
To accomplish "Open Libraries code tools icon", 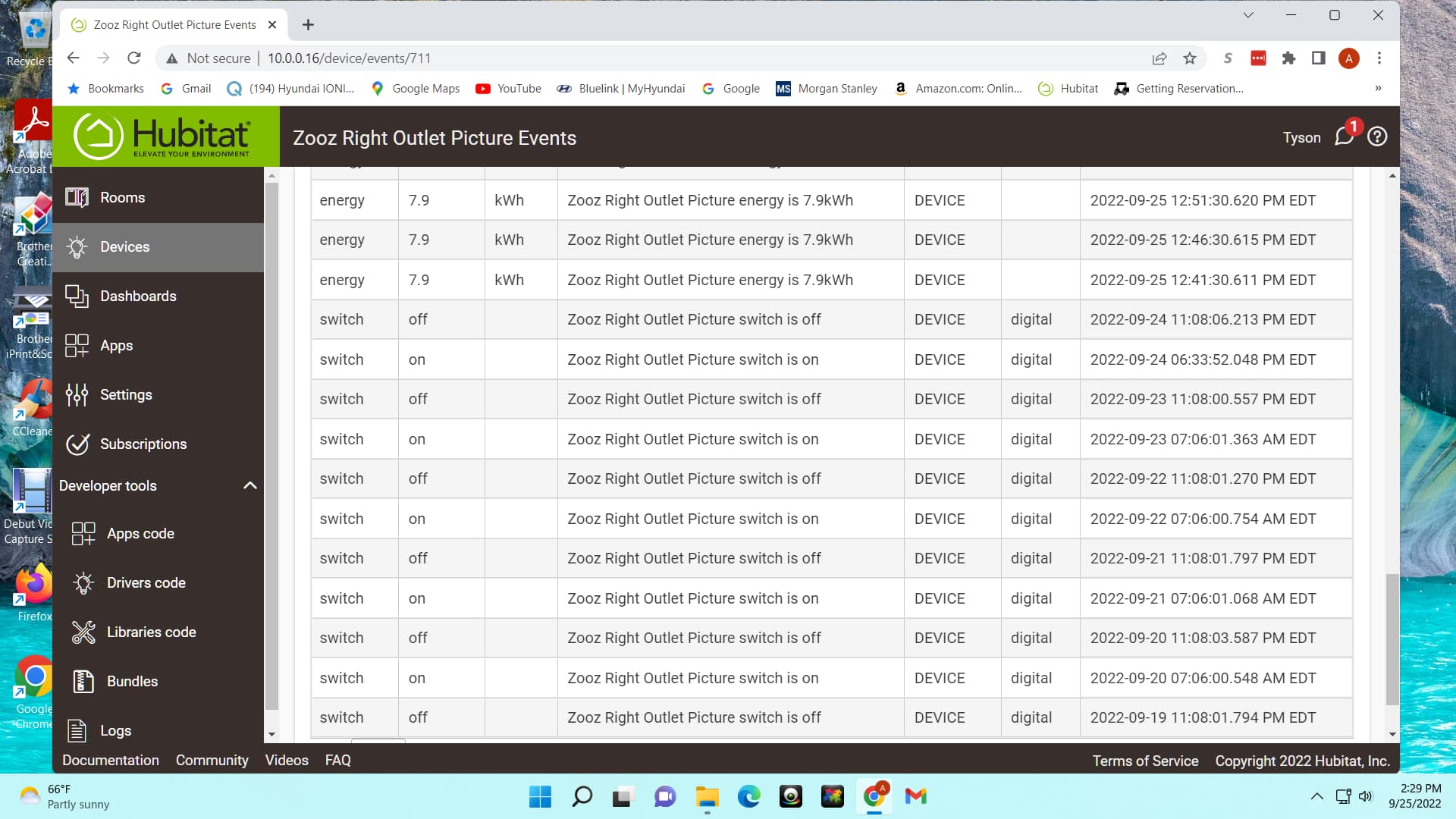I will click(x=83, y=632).
